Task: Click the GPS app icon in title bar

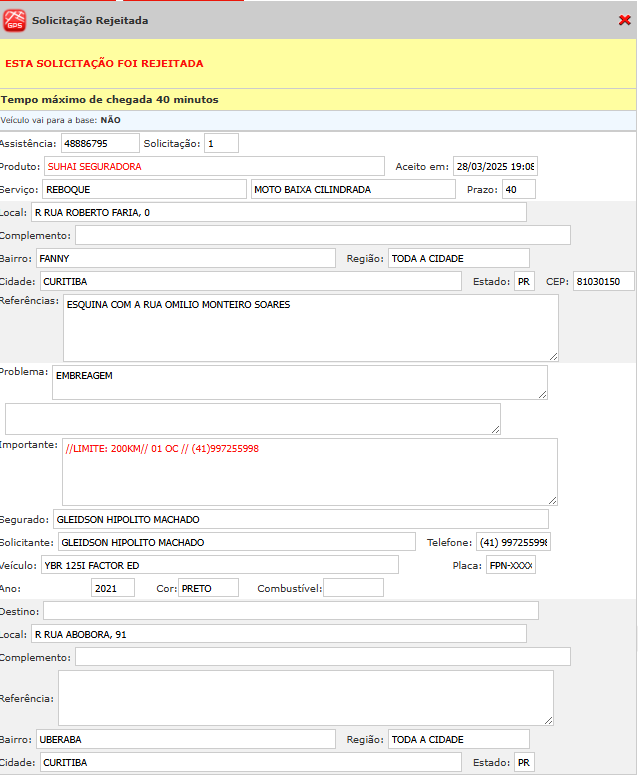Action: coord(15,20)
